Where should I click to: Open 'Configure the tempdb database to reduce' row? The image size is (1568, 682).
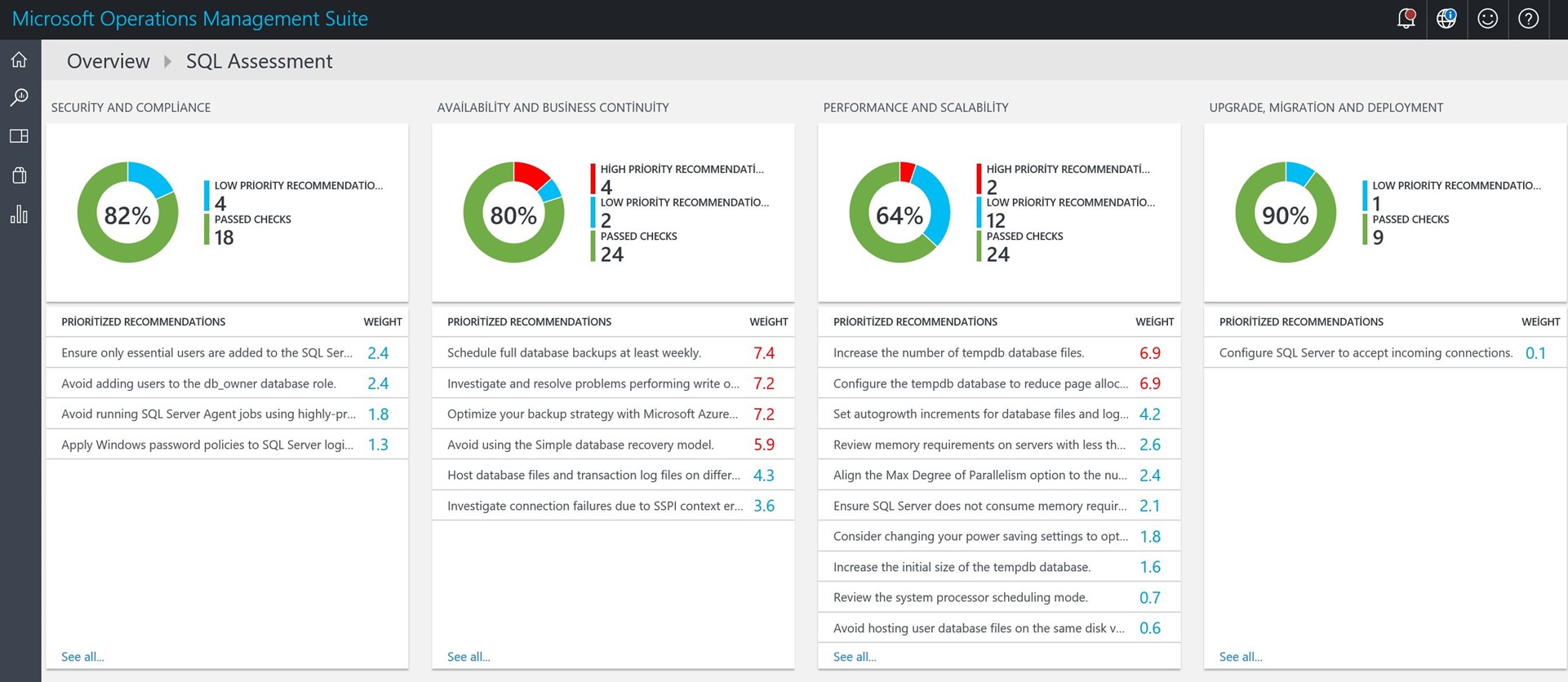999,383
